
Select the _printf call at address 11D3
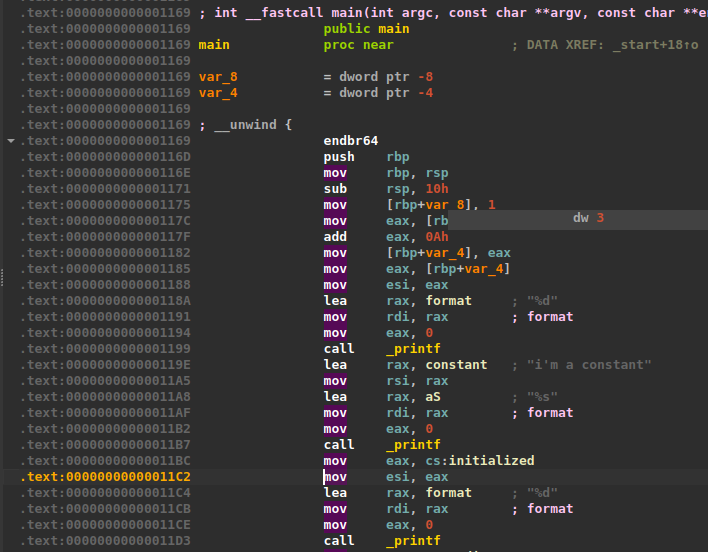[413, 541]
